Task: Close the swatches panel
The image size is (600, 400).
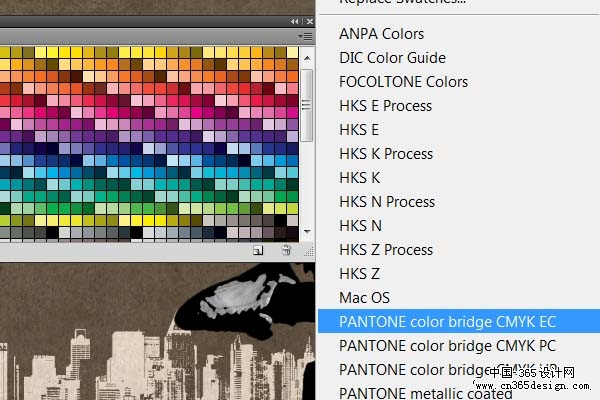Action: click(x=310, y=22)
